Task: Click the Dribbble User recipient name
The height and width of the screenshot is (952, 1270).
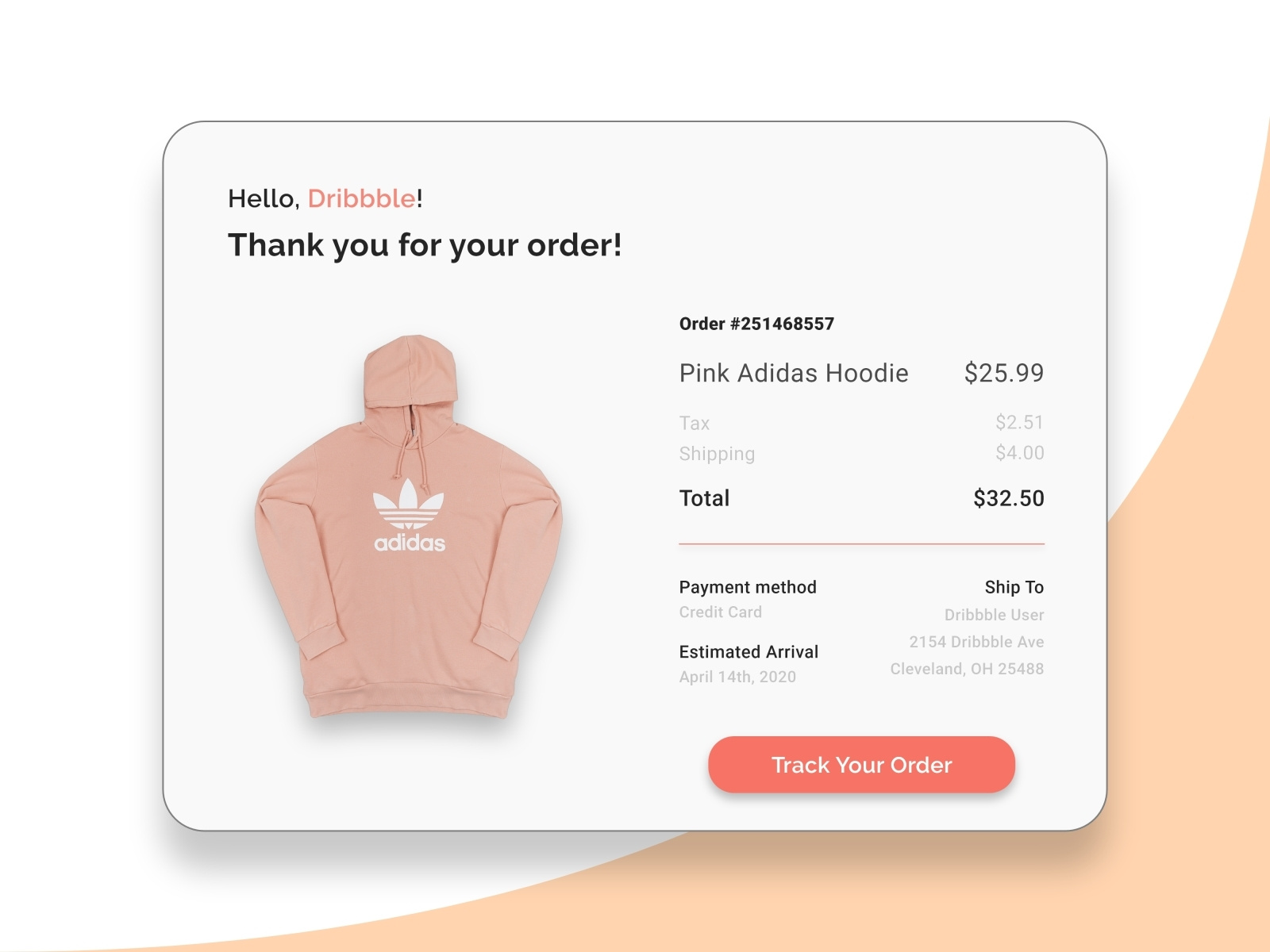Action: pyautogui.click(x=992, y=614)
